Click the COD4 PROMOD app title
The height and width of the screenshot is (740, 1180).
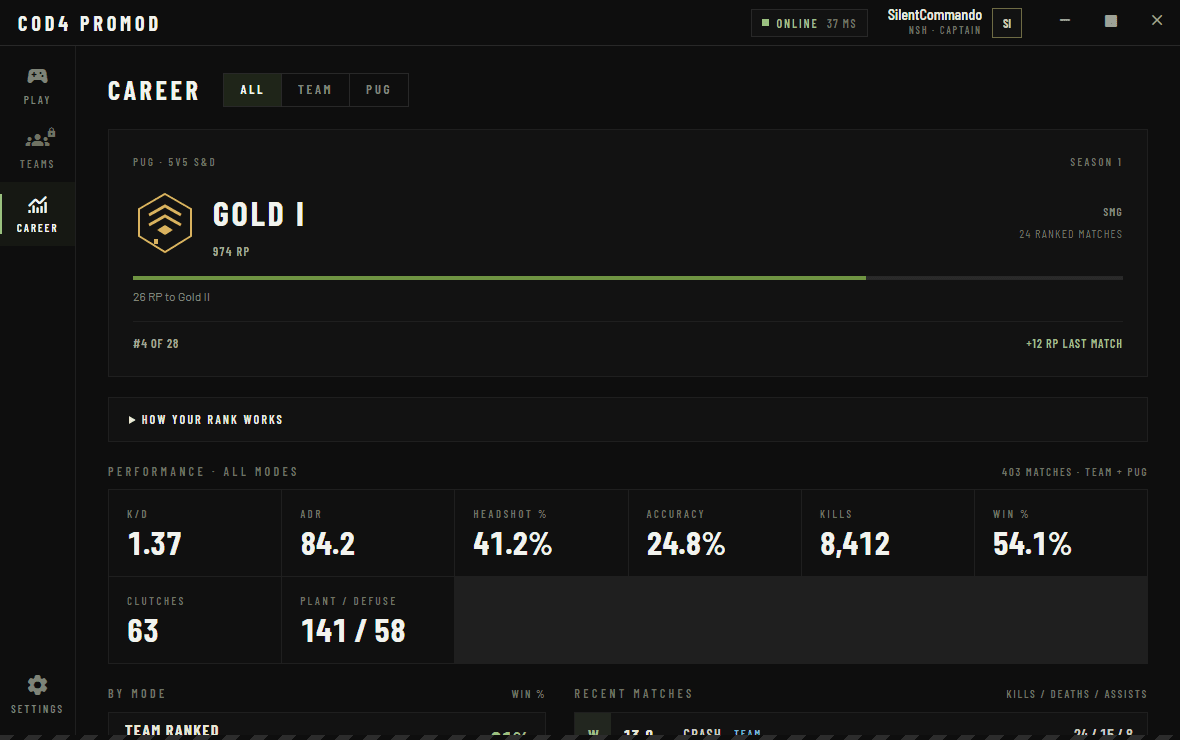89,23
